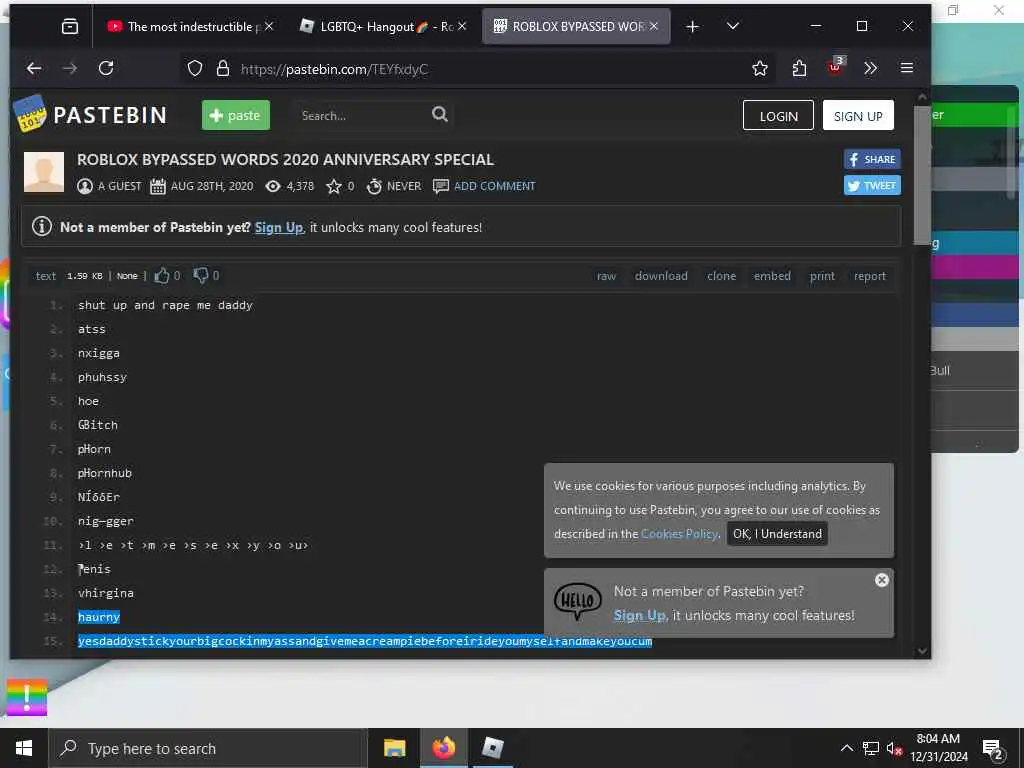The image size is (1024, 768).
Task: Download the paste
Action: tap(661, 276)
